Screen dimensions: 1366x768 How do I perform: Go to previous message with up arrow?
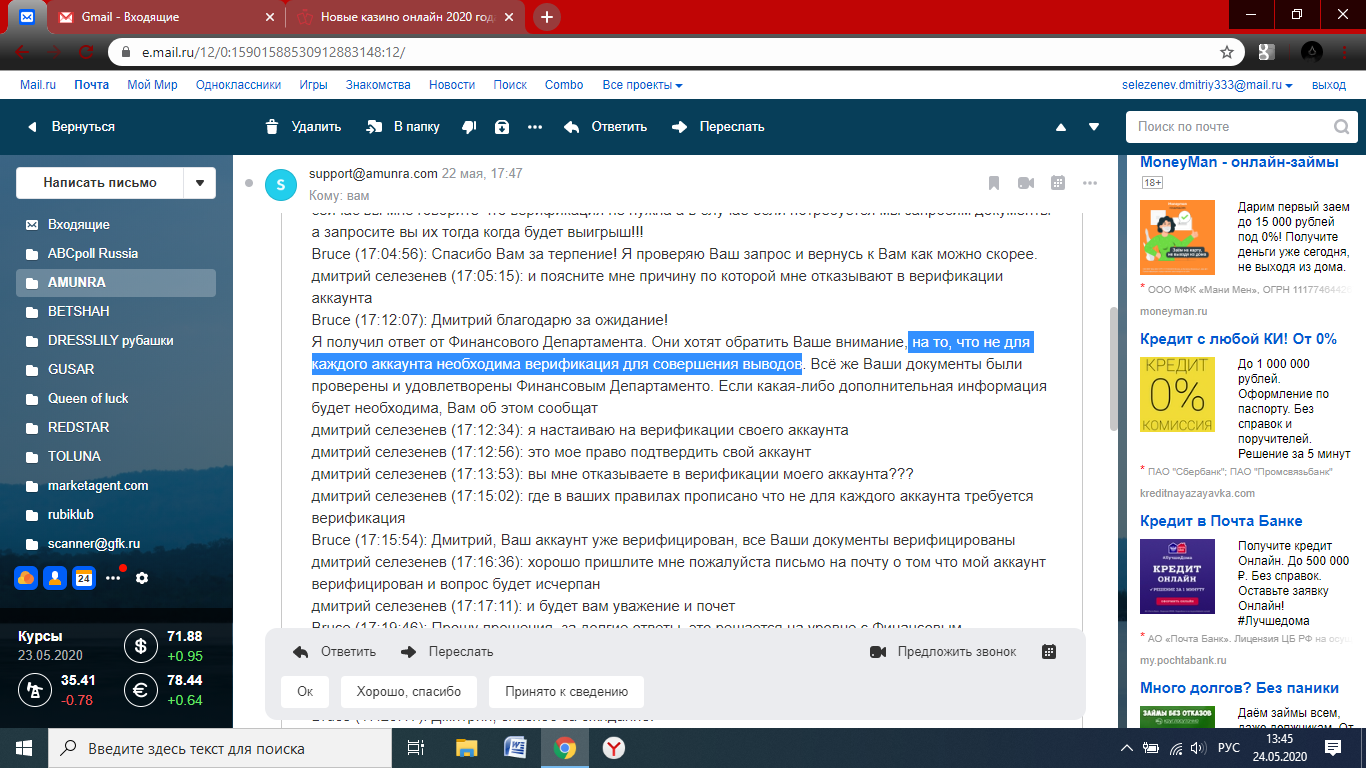pos(1061,127)
